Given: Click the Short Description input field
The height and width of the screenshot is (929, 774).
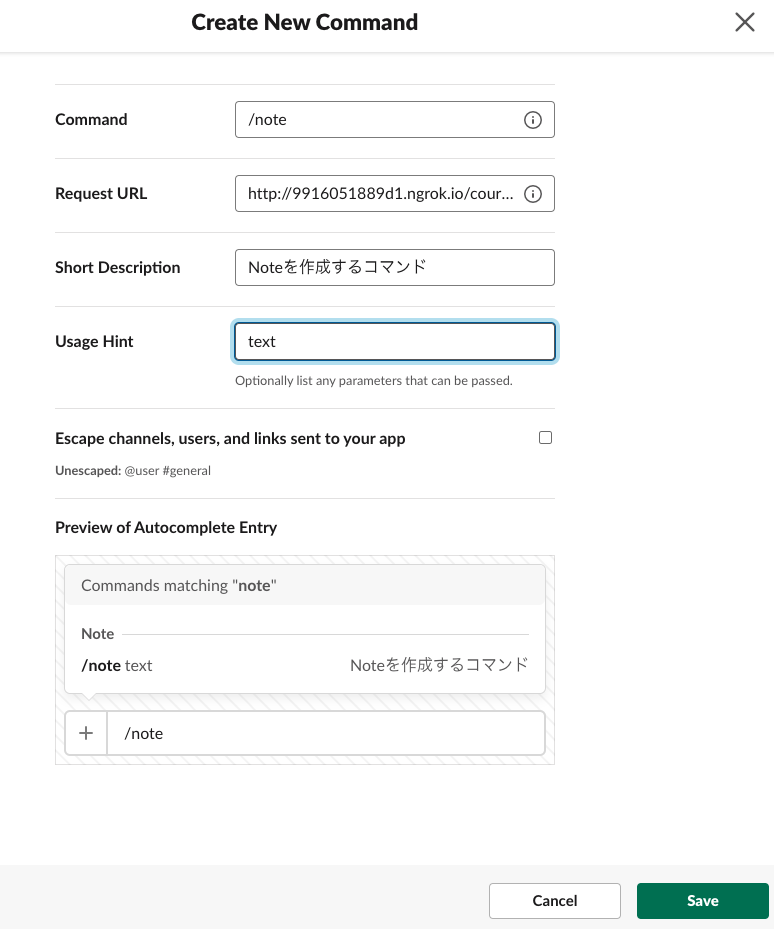Looking at the screenshot, I should pyautogui.click(x=395, y=268).
